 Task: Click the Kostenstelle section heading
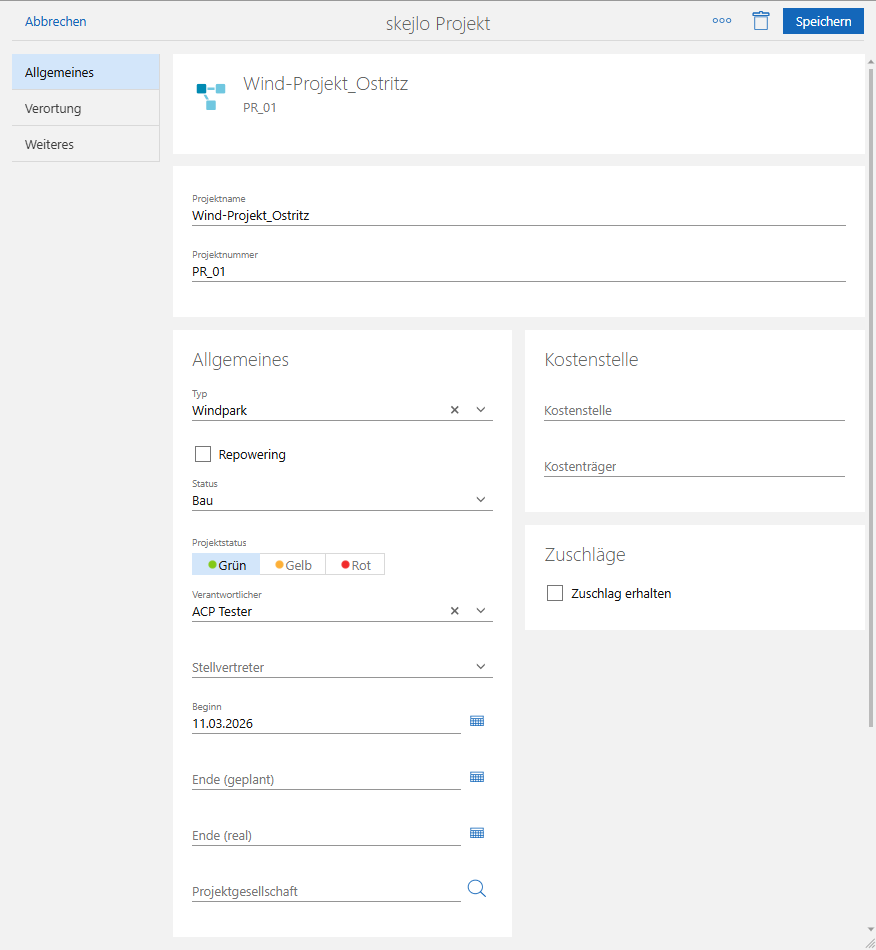(x=591, y=359)
